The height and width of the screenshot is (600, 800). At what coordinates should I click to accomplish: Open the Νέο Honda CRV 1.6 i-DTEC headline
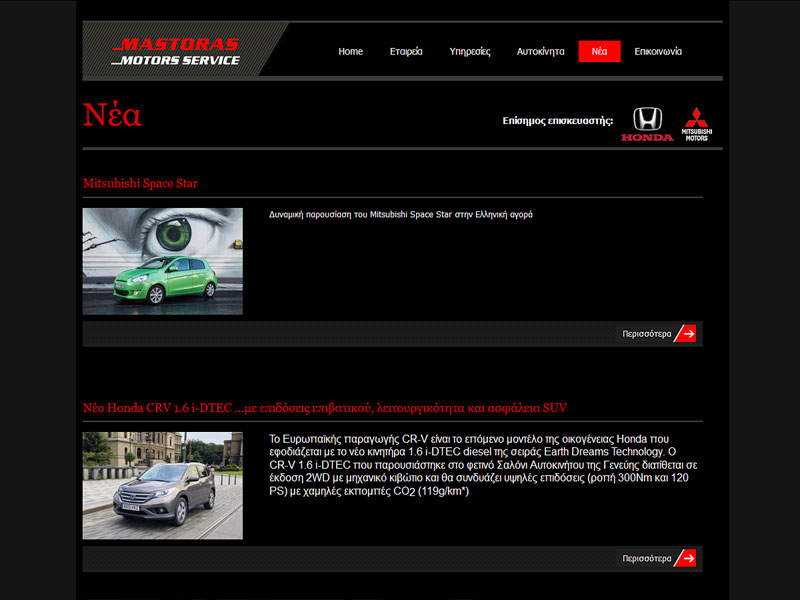325,408
